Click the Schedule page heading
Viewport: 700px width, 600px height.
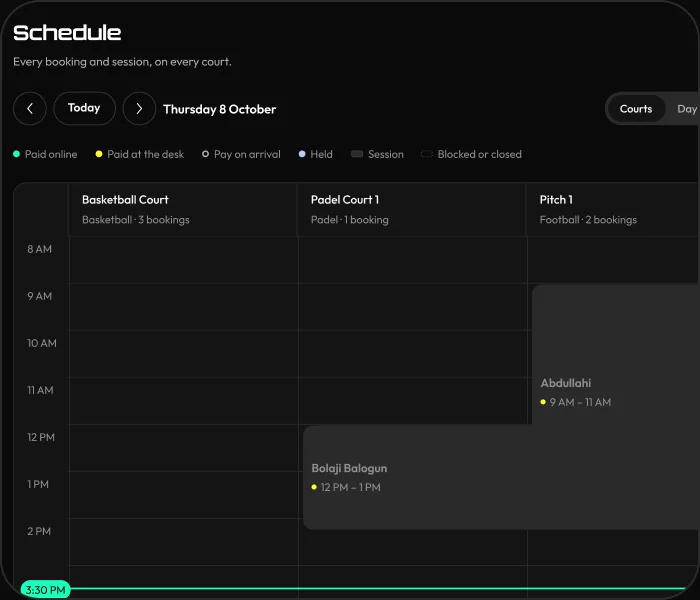pyautogui.click(x=67, y=33)
